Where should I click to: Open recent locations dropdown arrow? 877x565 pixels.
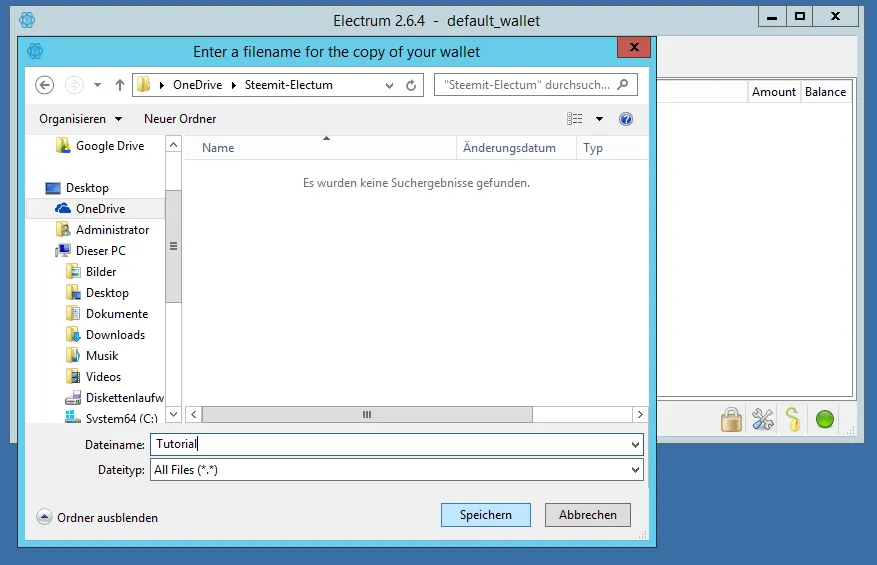97,85
